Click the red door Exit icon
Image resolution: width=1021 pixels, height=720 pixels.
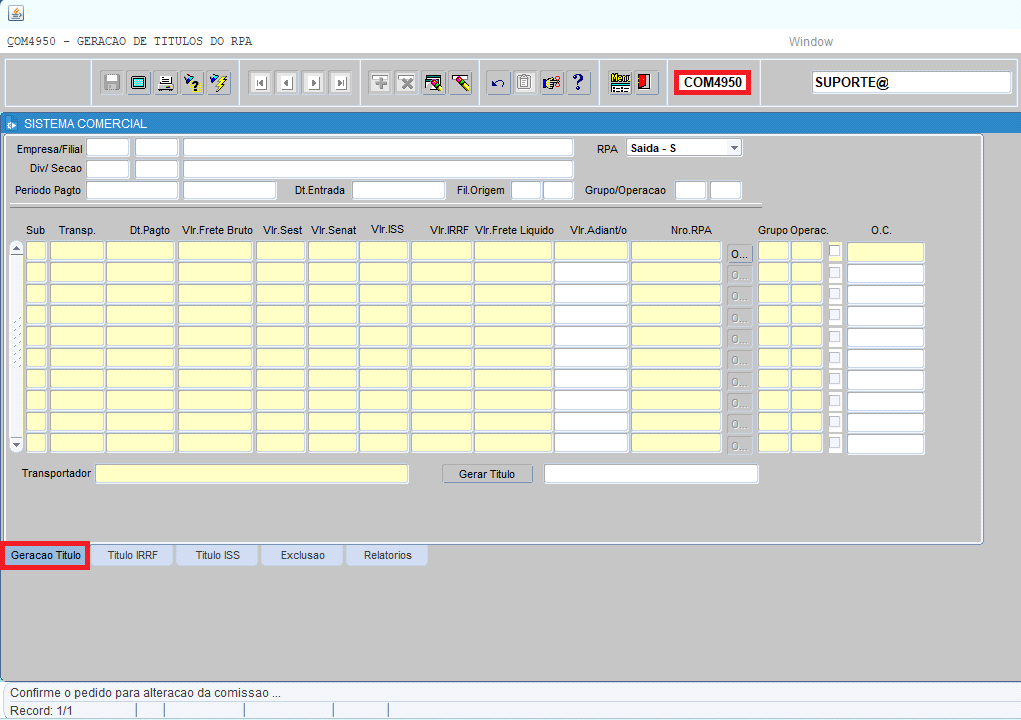point(646,83)
